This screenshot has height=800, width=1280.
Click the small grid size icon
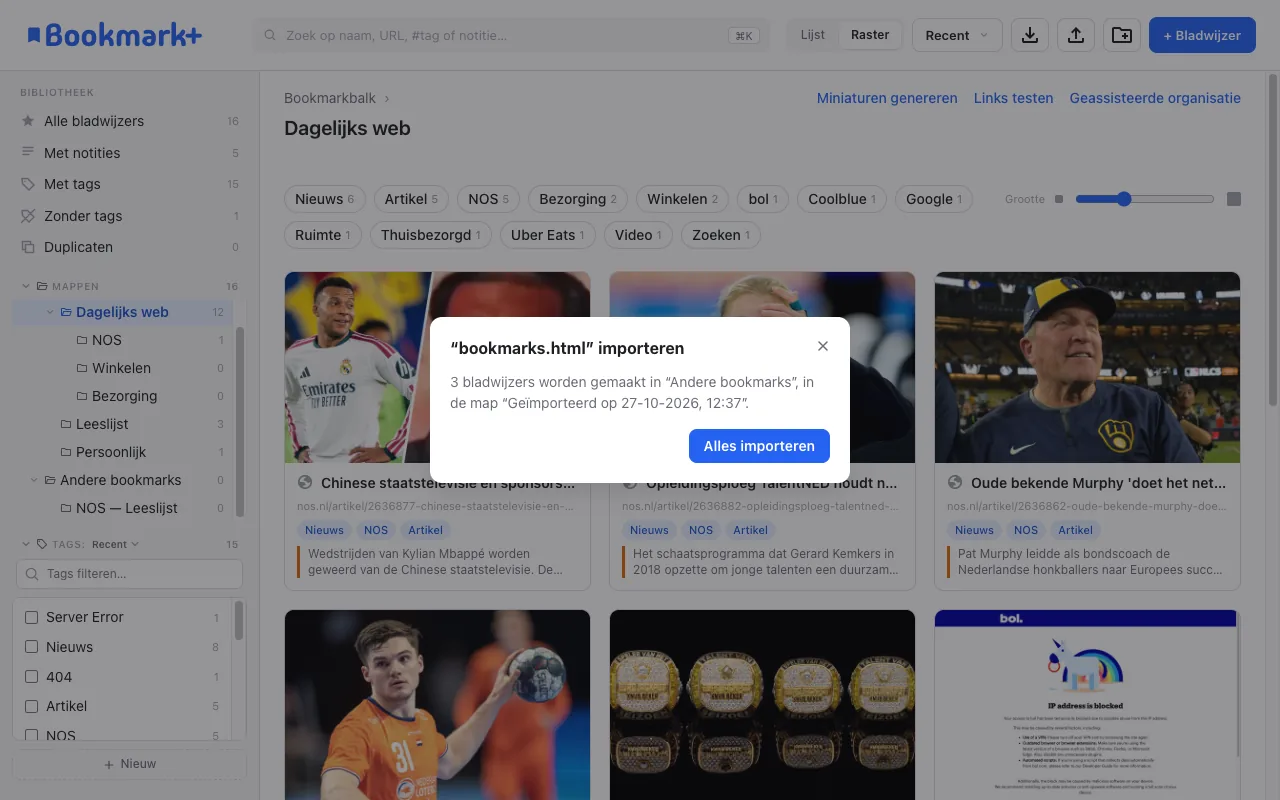(1059, 199)
